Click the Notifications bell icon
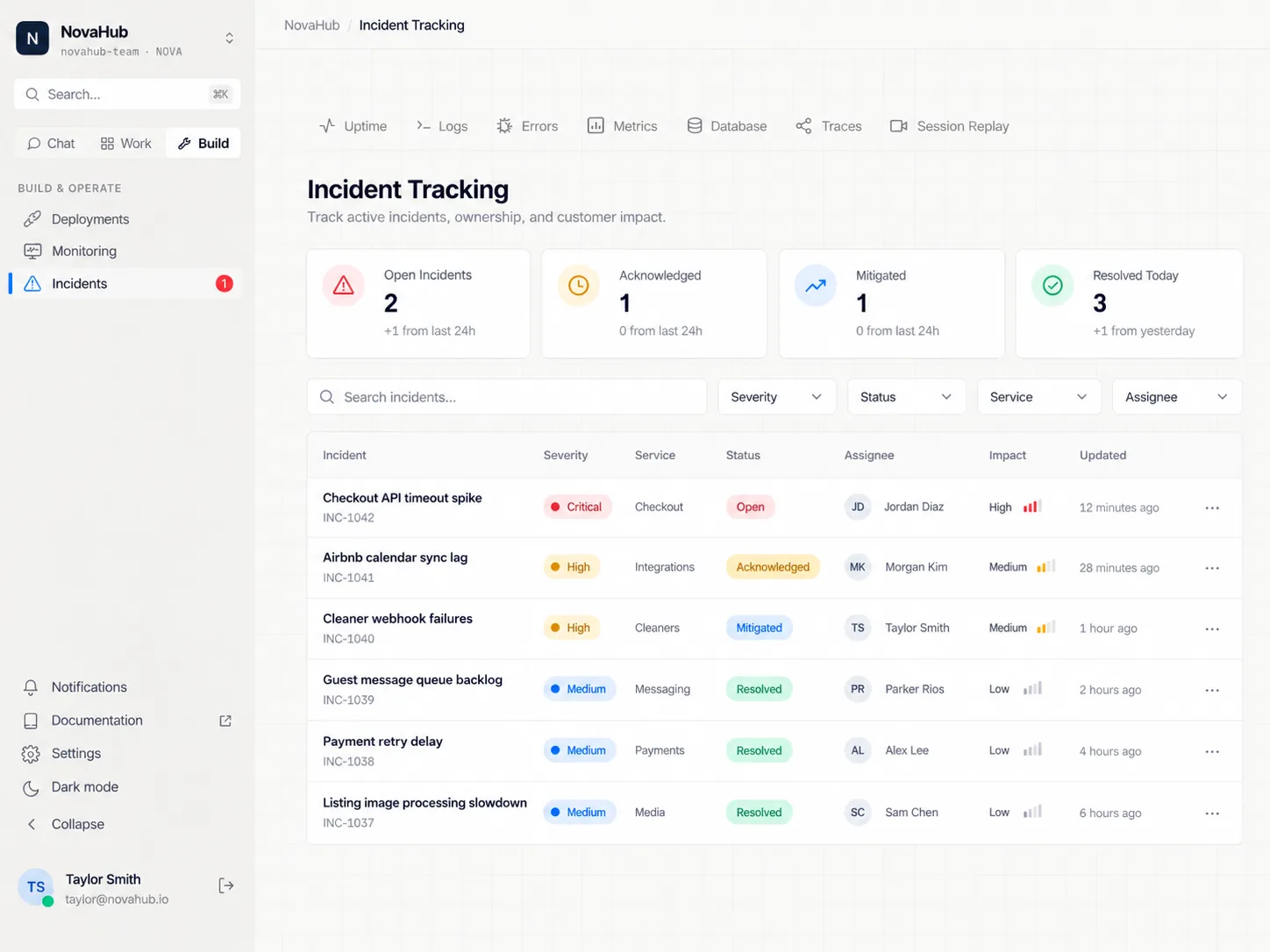Screen dimensions: 1270x952 tap(31, 687)
